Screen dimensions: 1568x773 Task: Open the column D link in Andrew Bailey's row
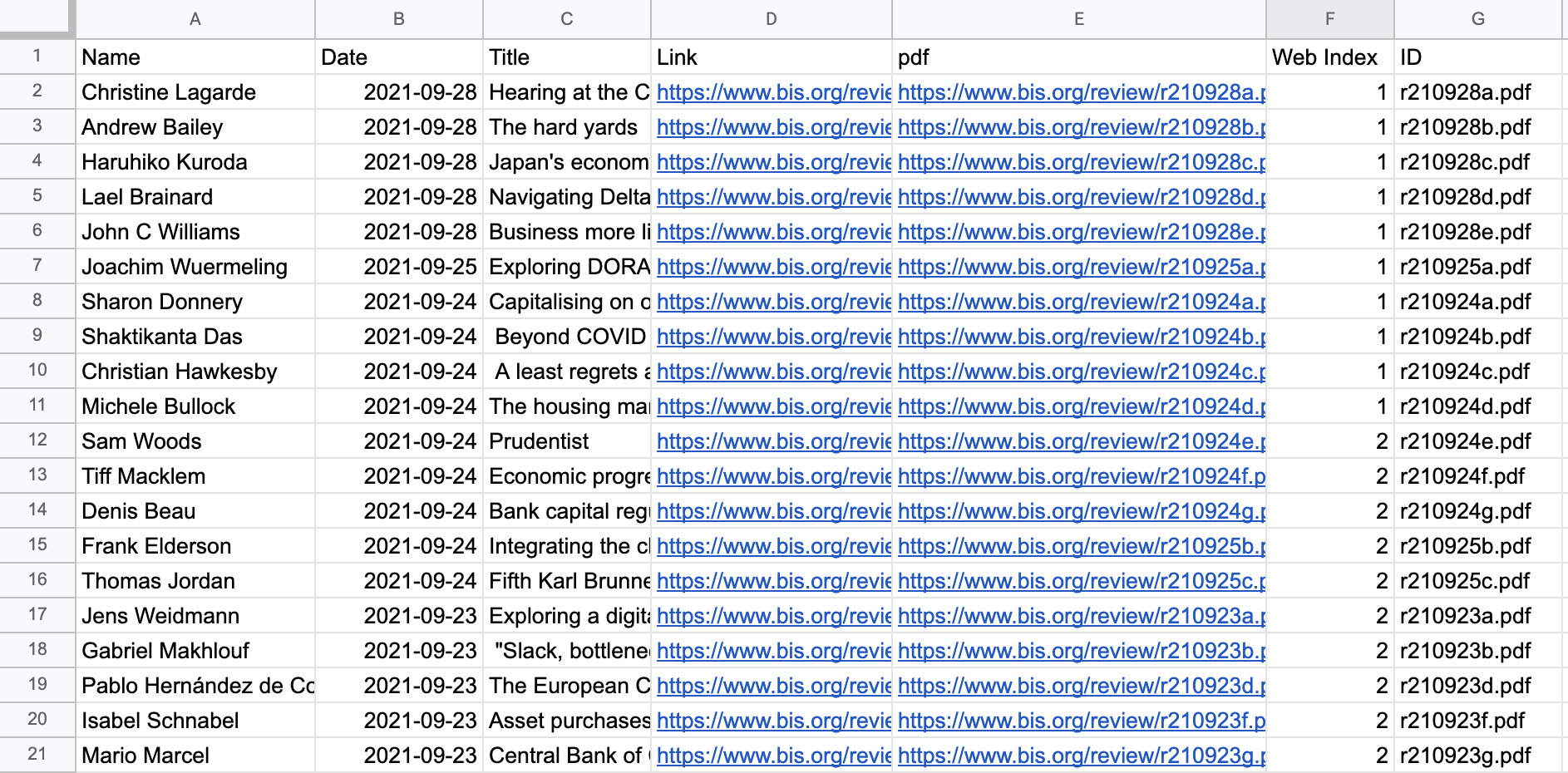point(773,127)
